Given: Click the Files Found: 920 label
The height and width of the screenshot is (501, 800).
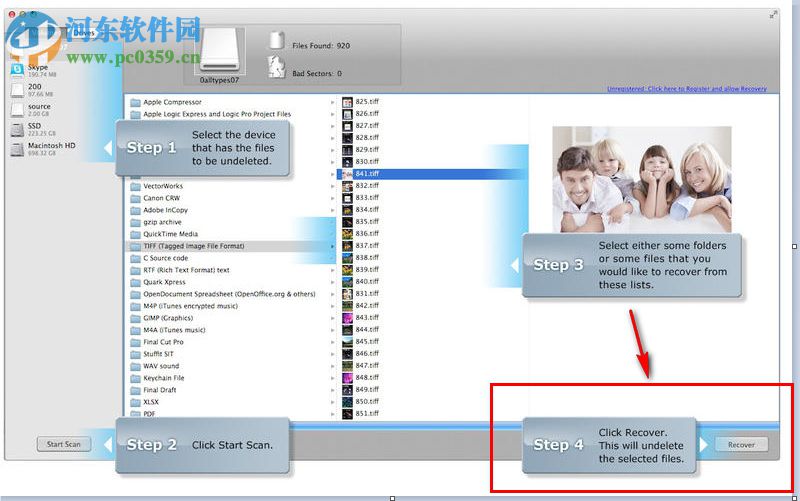Looking at the screenshot, I should click(321, 46).
